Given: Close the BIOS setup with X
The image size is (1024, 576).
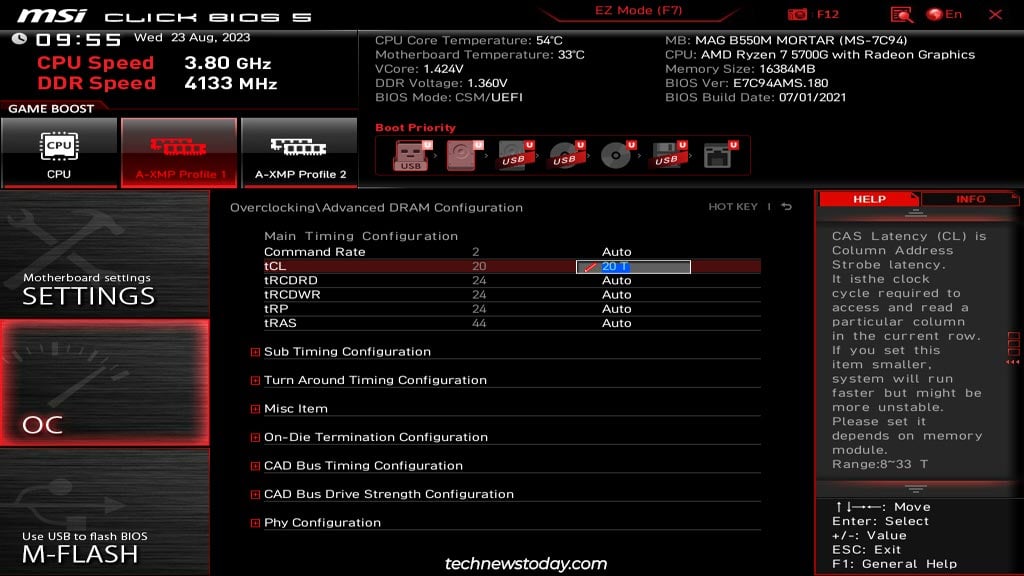Looking at the screenshot, I should (x=995, y=14).
